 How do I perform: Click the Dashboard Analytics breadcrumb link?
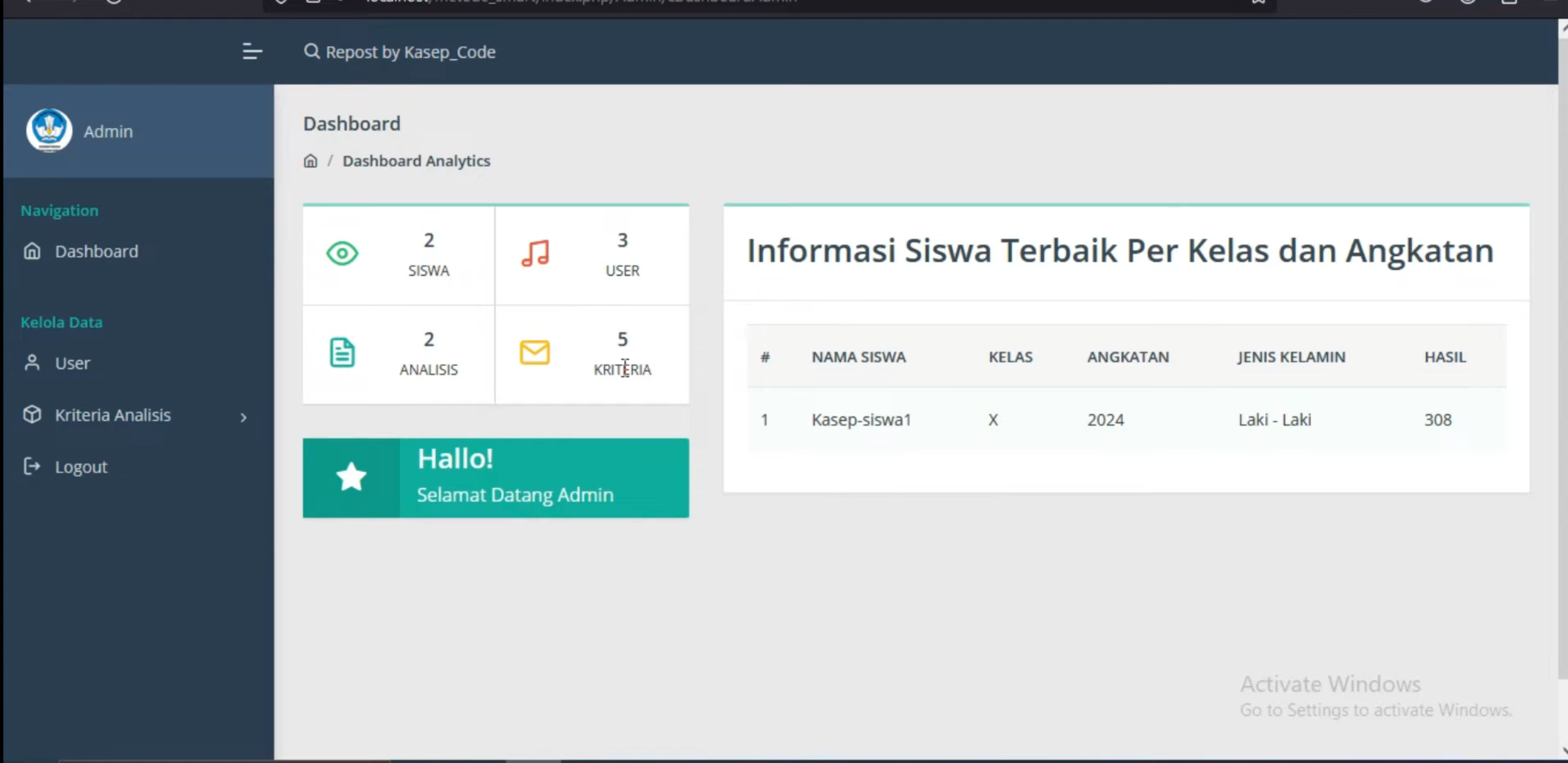coord(416,161)
